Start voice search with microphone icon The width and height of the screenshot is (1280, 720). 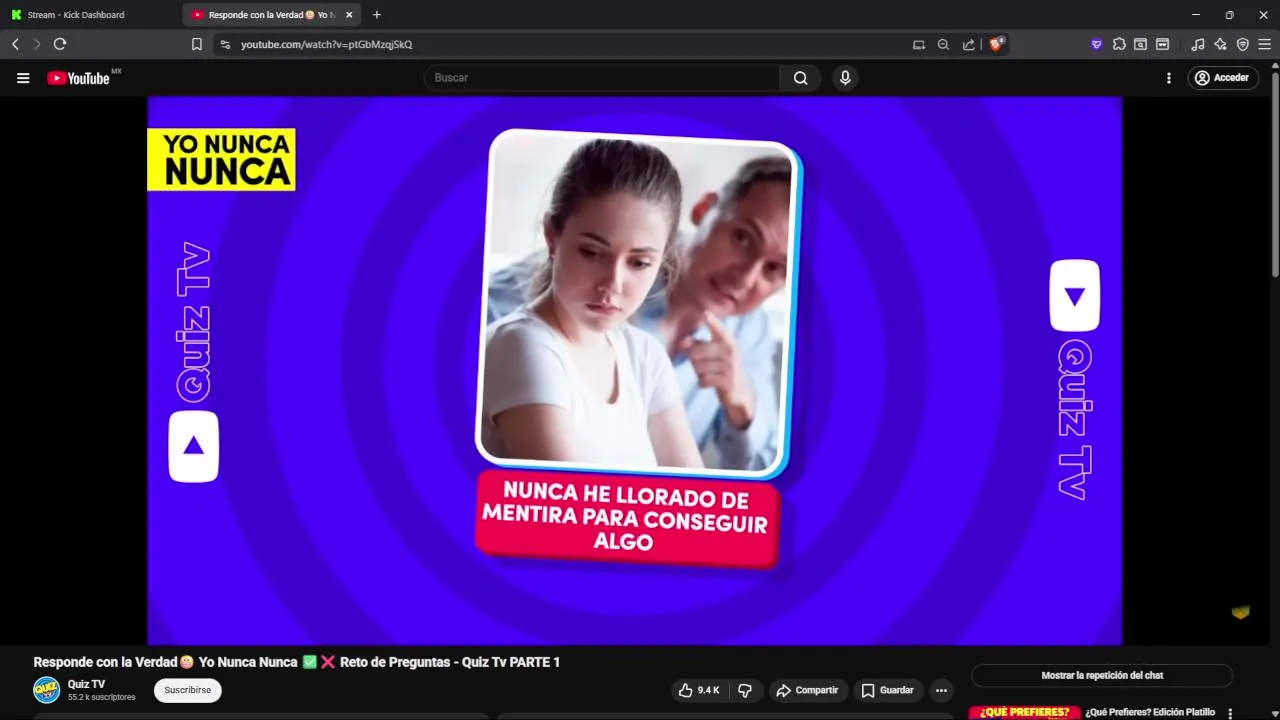(x=845, y=78)
